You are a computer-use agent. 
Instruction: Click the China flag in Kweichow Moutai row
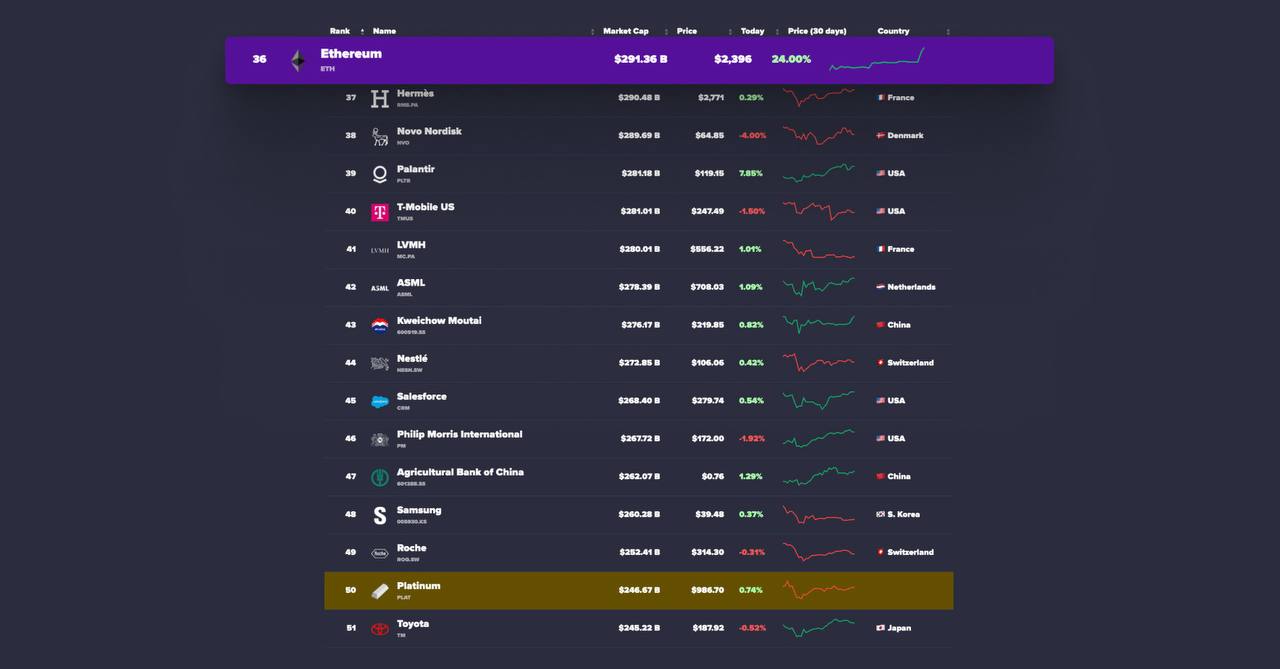pyautogui.click(x=881, y=325)
